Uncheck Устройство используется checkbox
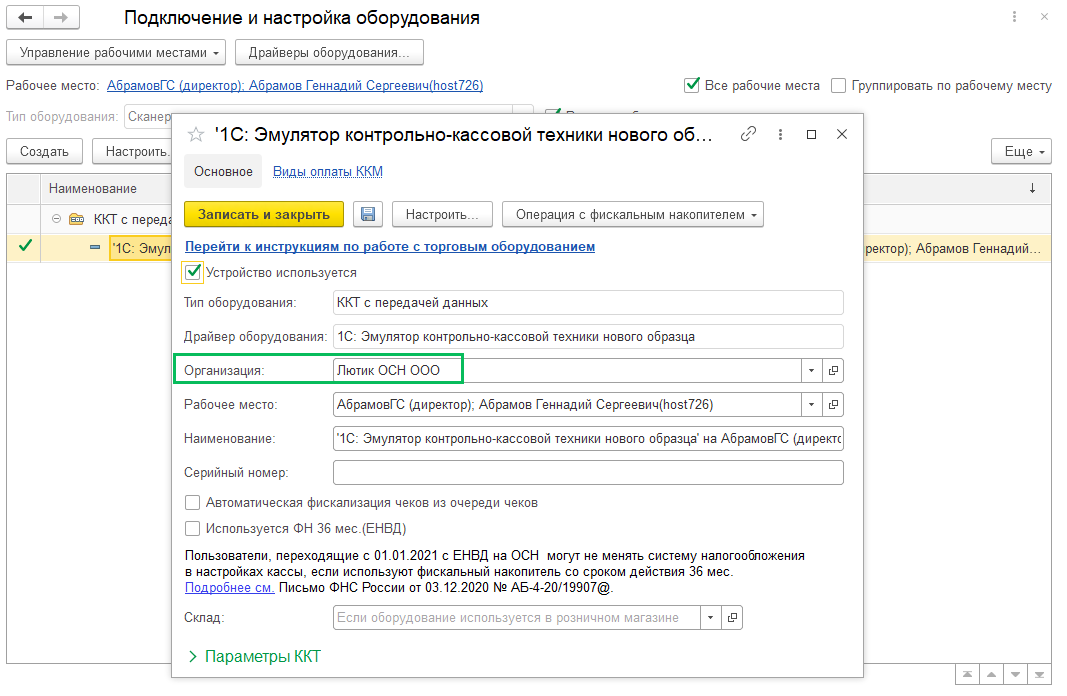1067x696 pixels. [193, 272]
